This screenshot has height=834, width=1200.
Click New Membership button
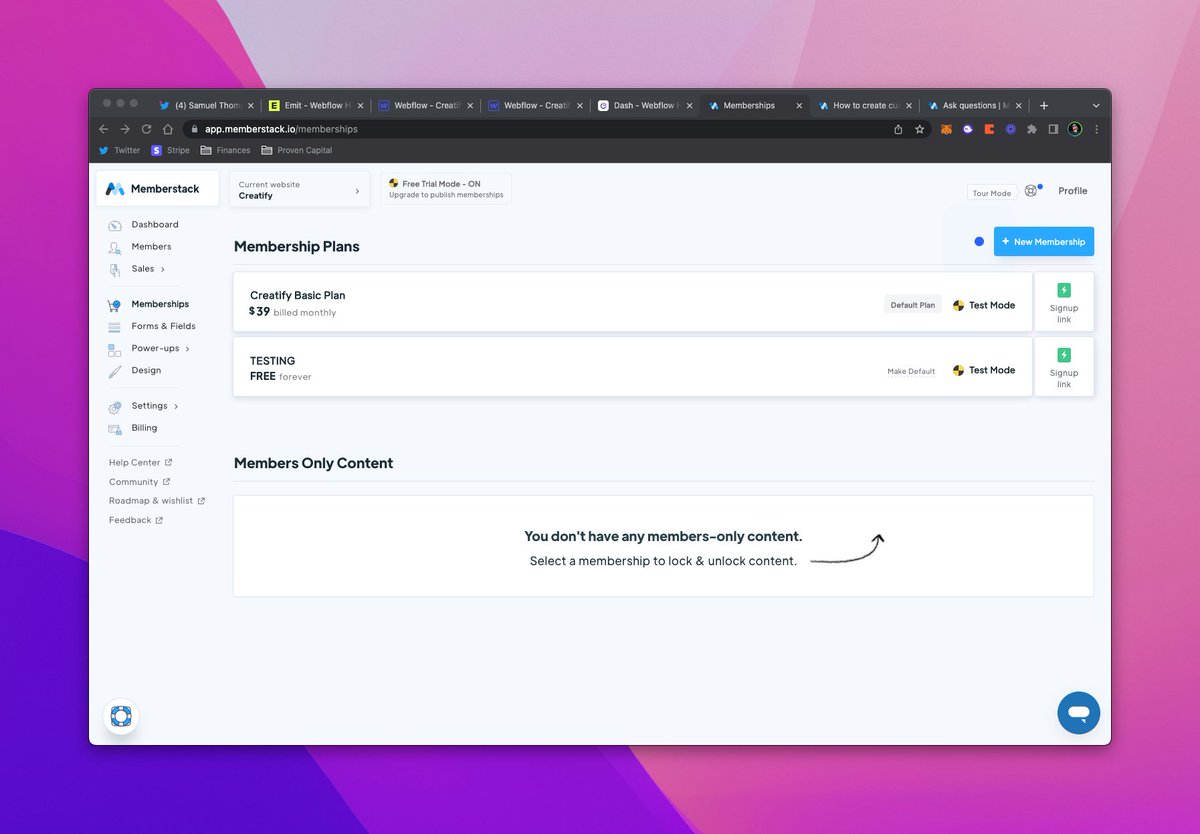(1043, 241)
